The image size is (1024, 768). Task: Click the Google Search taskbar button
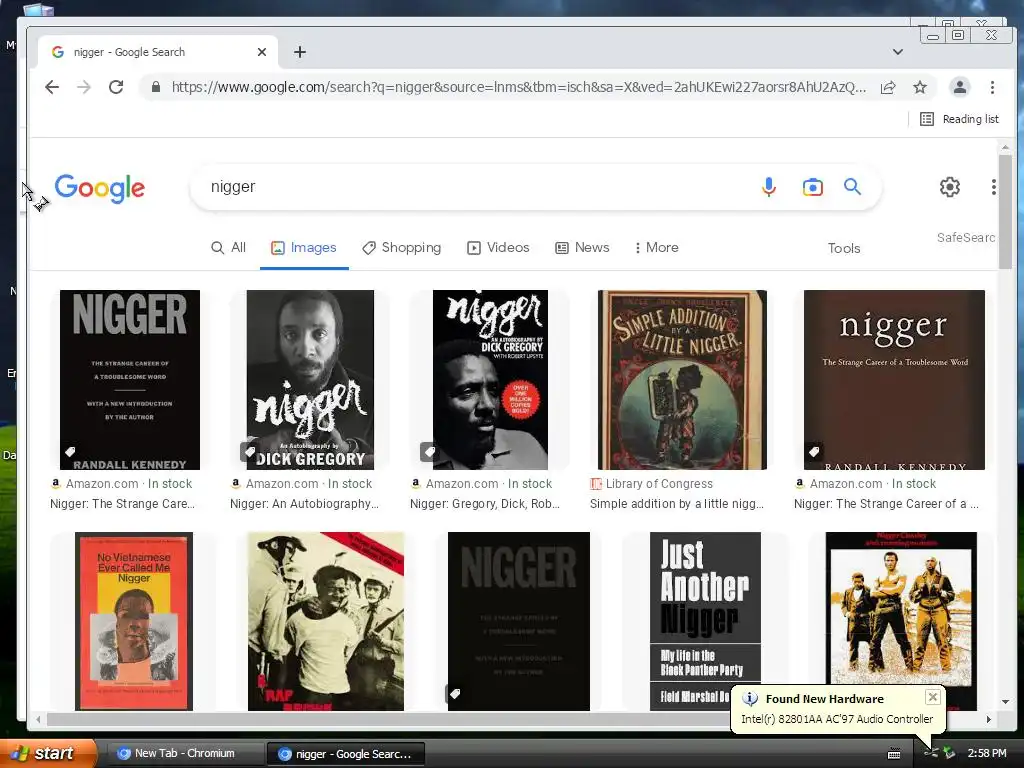pos(346,754)
